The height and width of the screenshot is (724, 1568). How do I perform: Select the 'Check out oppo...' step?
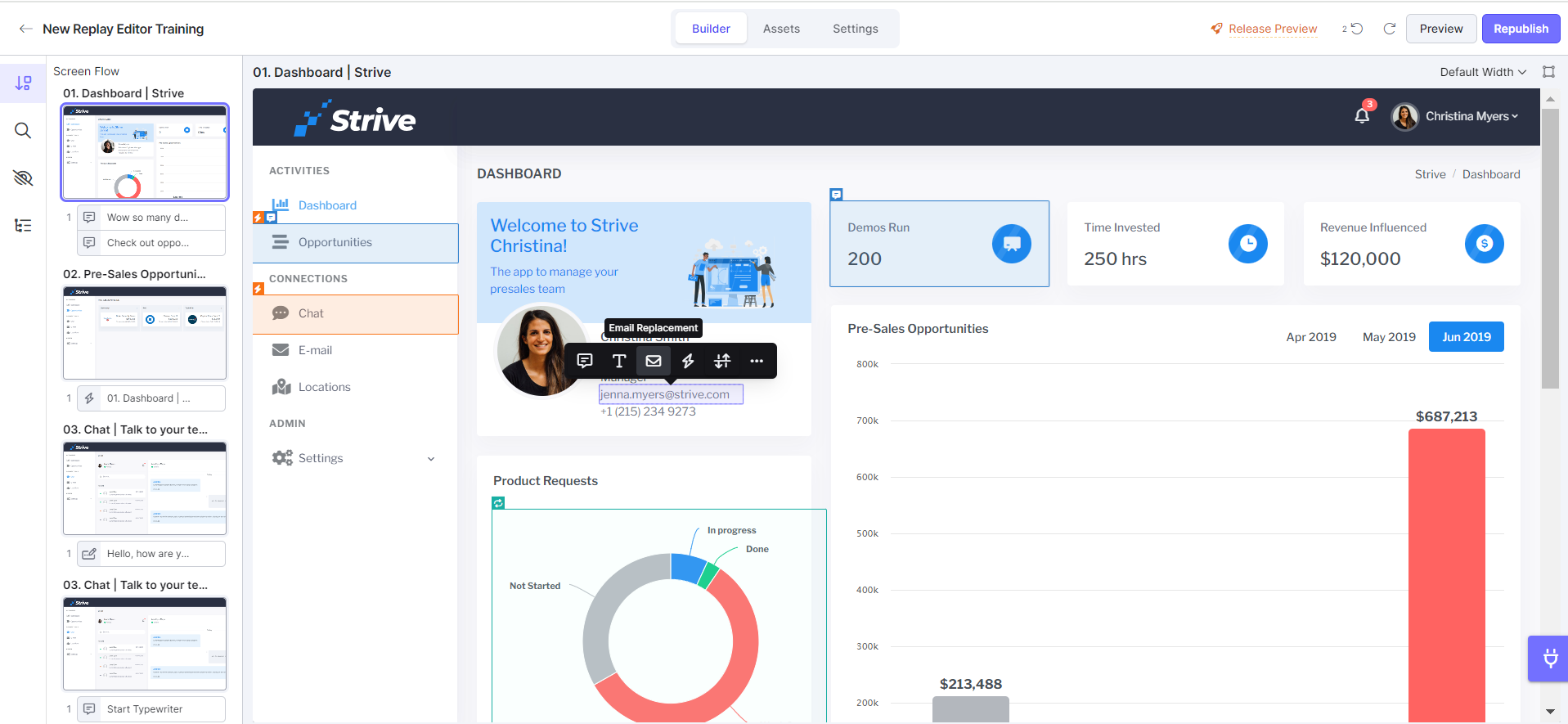pos(151,243)
